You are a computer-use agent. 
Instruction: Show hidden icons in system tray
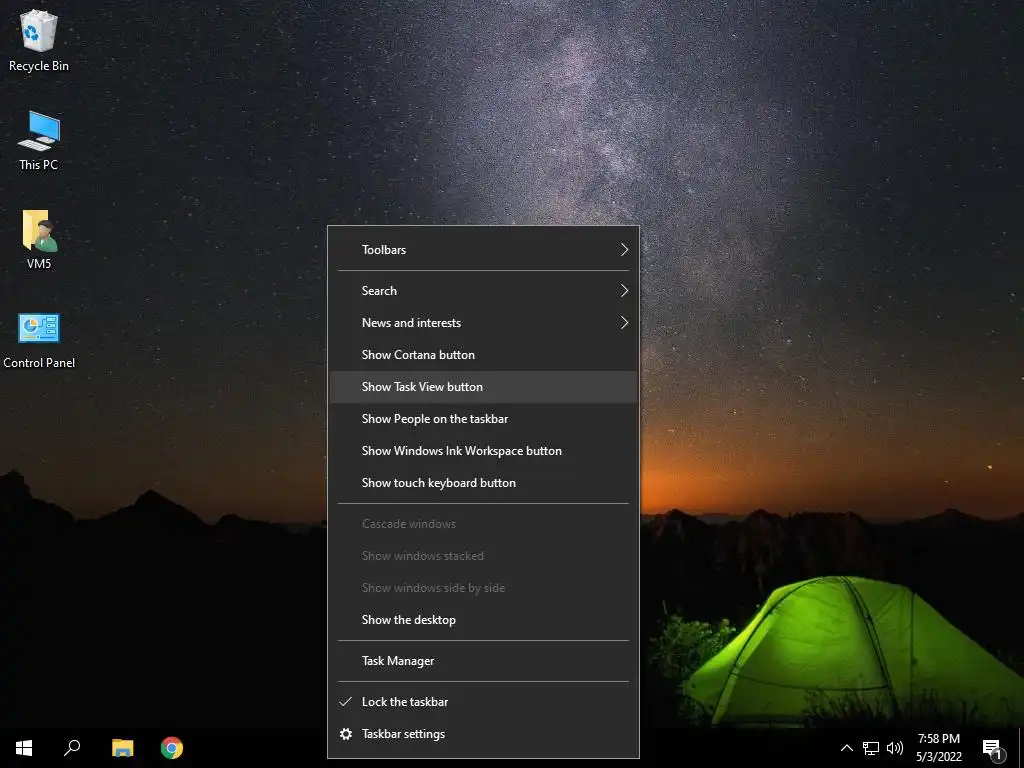point(846,748)
